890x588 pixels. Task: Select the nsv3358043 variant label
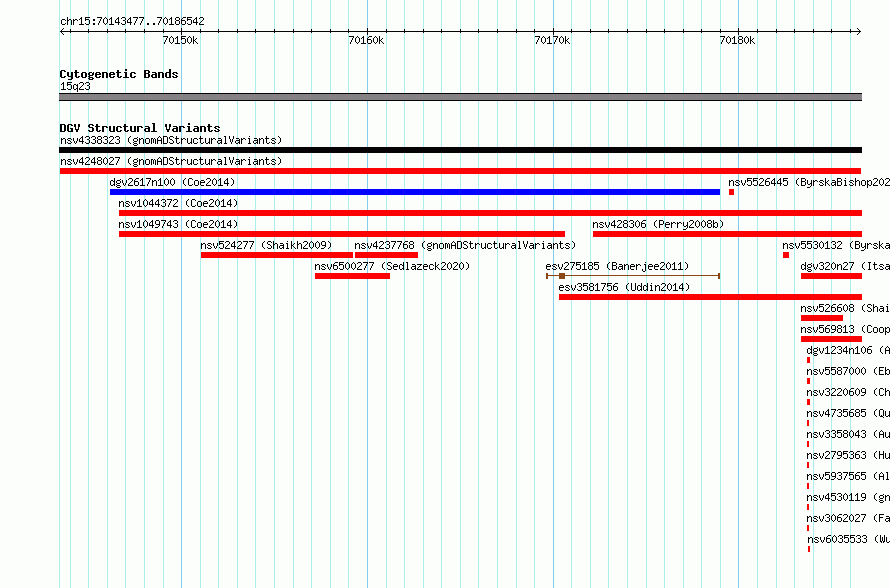(848, 434)
